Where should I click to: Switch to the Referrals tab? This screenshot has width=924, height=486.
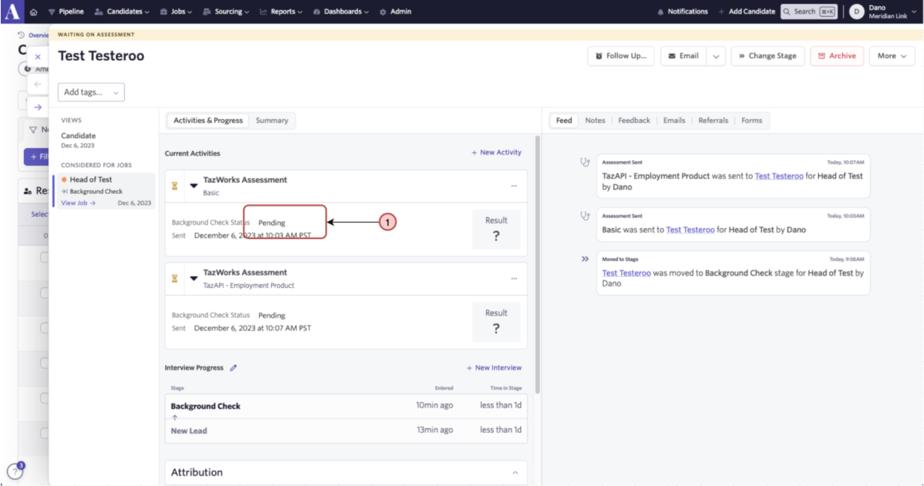tap(713, 120)
